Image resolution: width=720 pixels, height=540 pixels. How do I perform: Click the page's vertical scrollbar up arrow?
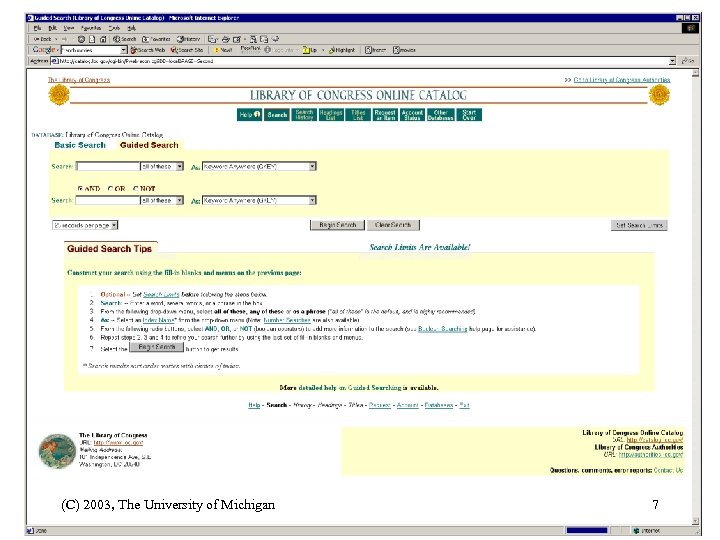tap(696, 73)
